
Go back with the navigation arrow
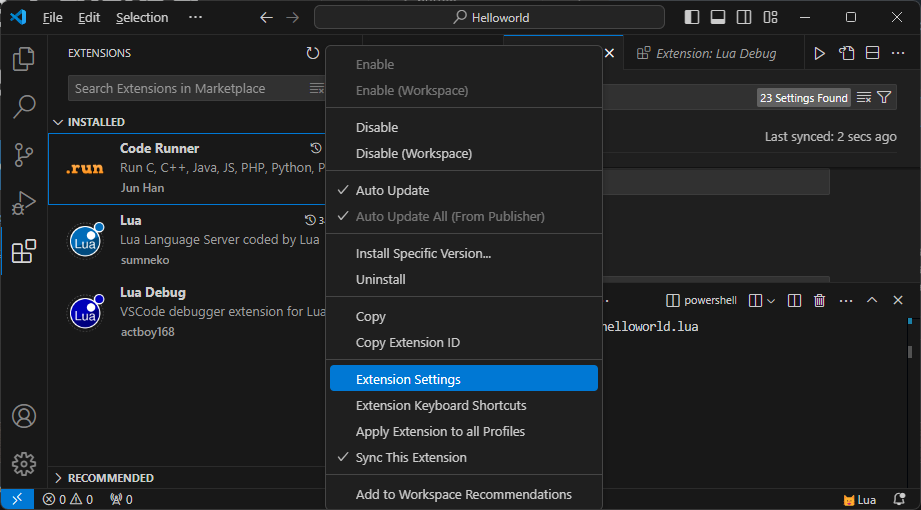tap(267, 18)
